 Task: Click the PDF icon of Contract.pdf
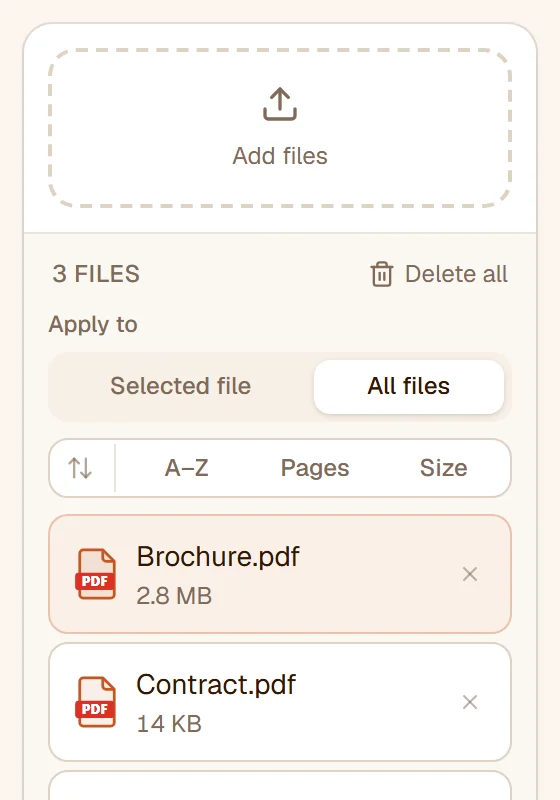(x=95, y=702)
